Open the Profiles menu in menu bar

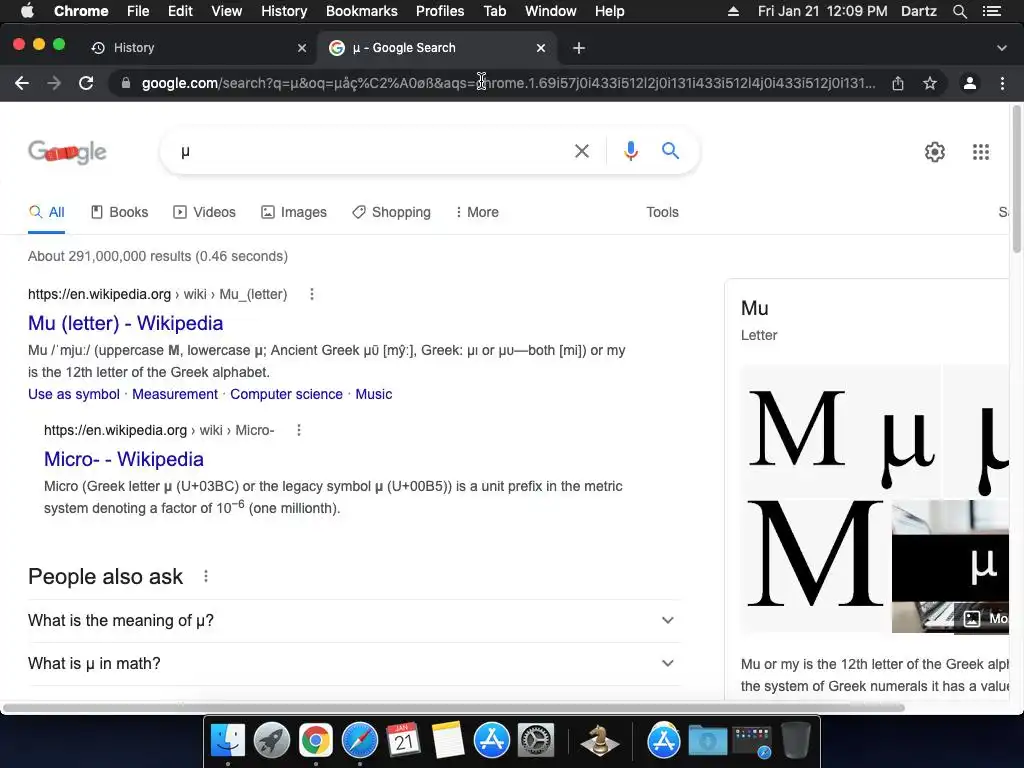click(440, 11)
